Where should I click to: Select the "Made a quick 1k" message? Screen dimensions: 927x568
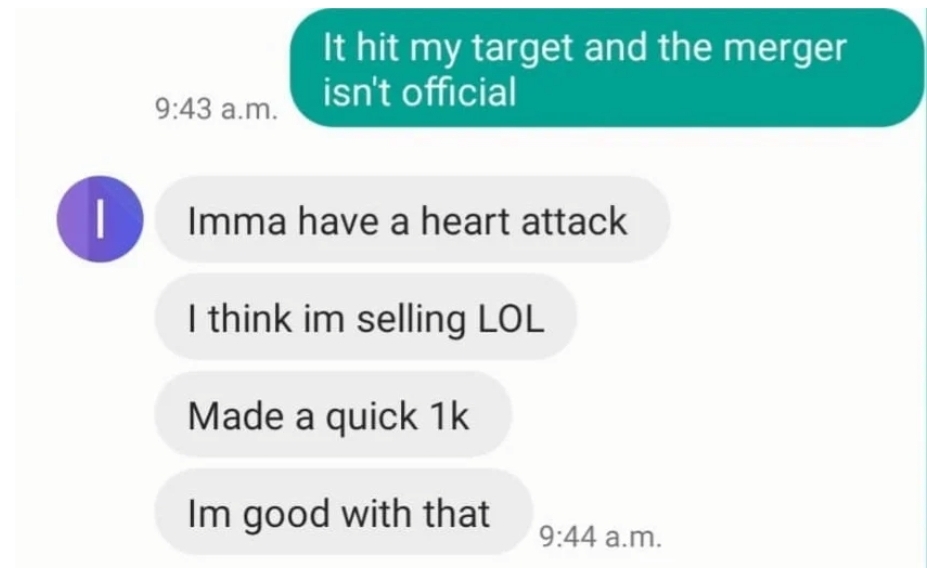pos(333,414)
